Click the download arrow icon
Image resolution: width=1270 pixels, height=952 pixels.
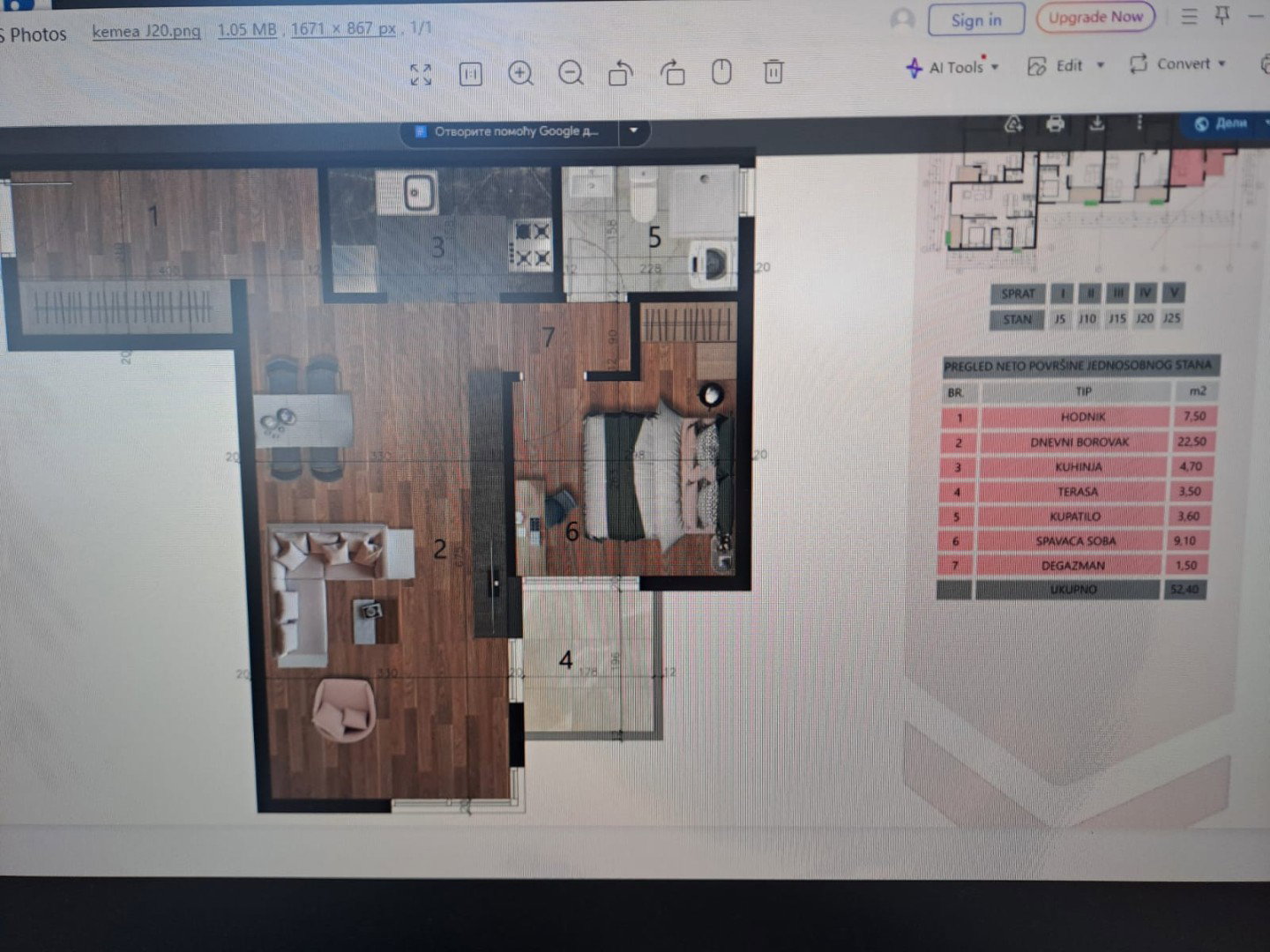click(x=1096, y=123)
